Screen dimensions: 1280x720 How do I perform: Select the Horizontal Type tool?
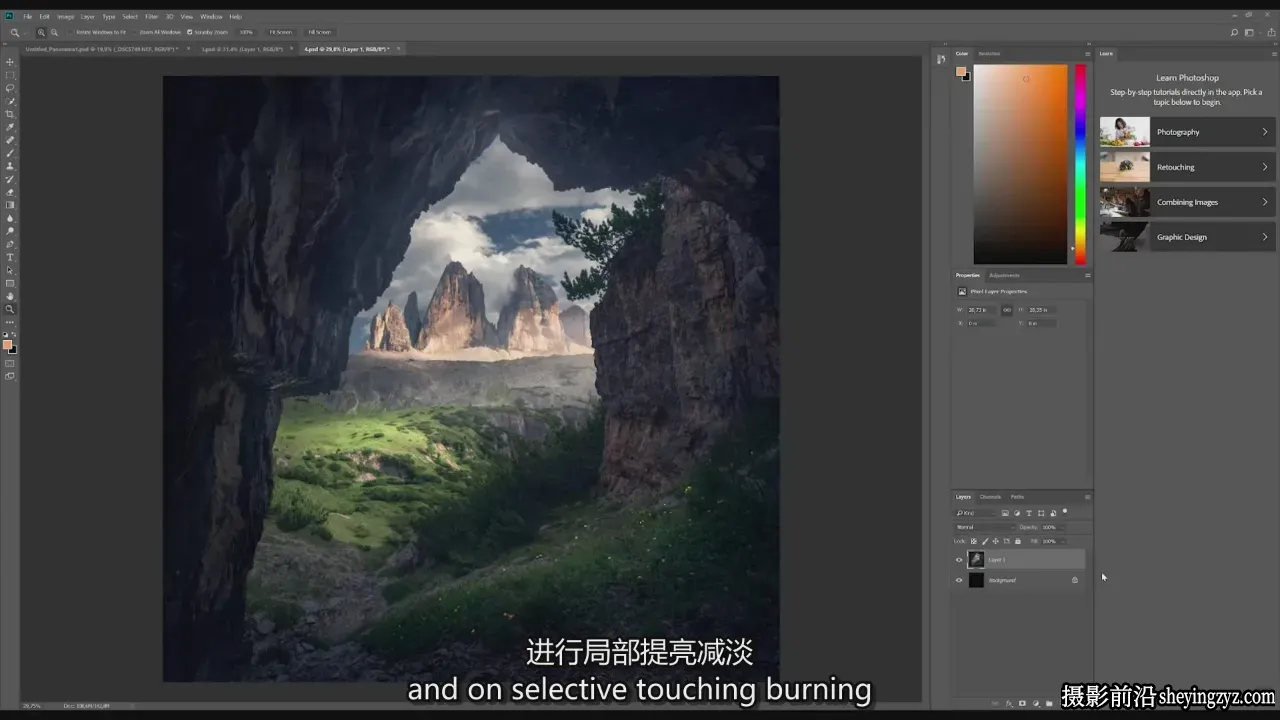(x=10, y=257)
